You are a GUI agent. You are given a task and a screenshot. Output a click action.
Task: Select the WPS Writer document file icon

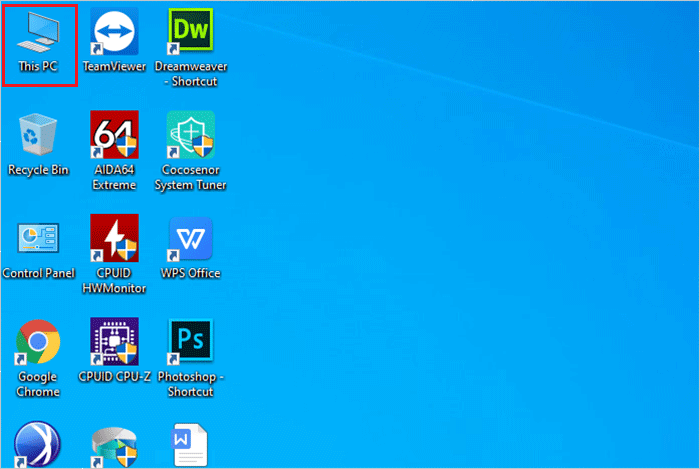(x=190, y=445)
